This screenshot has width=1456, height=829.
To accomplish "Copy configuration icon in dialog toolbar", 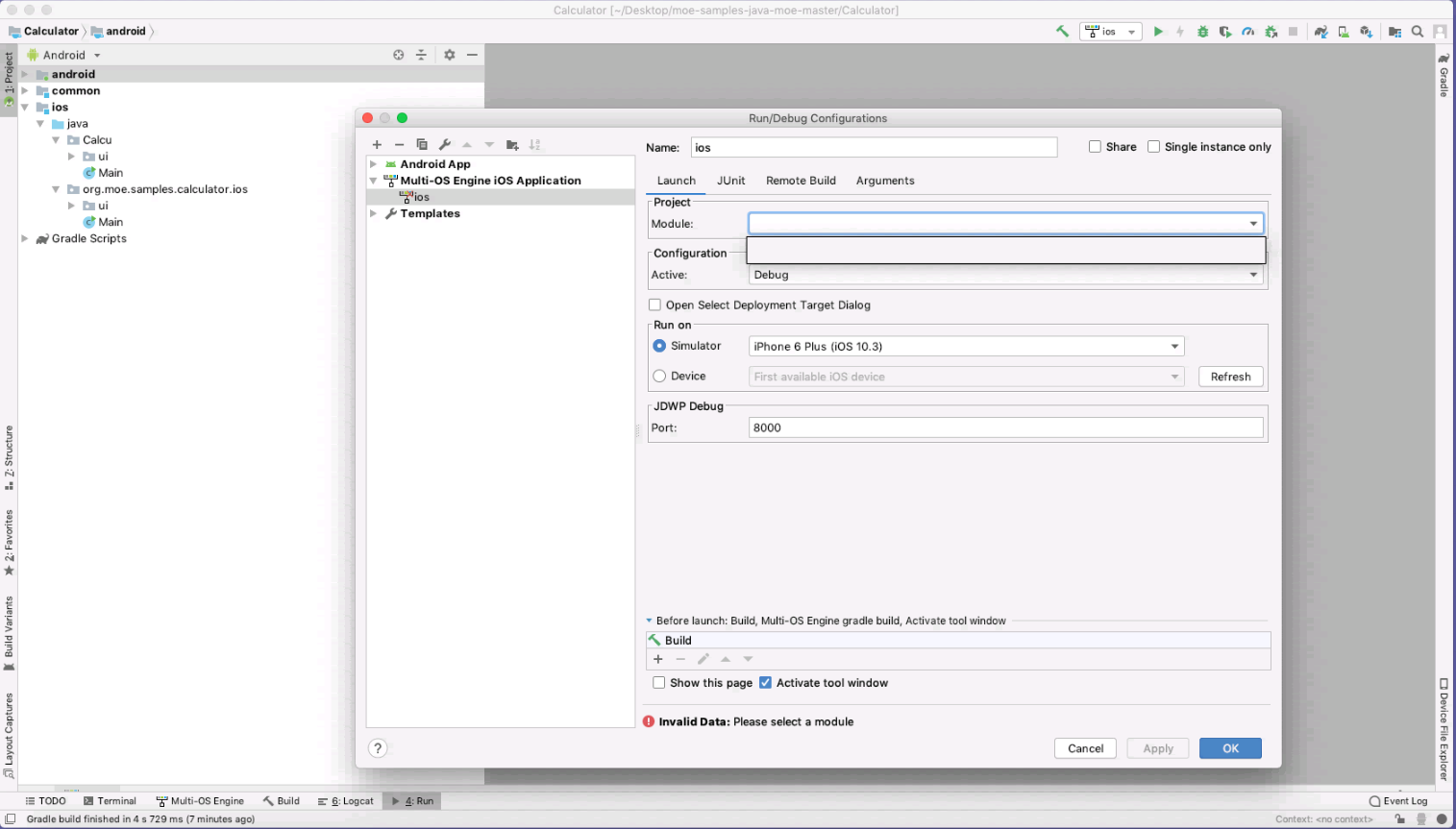I will [x=422, y=145].
